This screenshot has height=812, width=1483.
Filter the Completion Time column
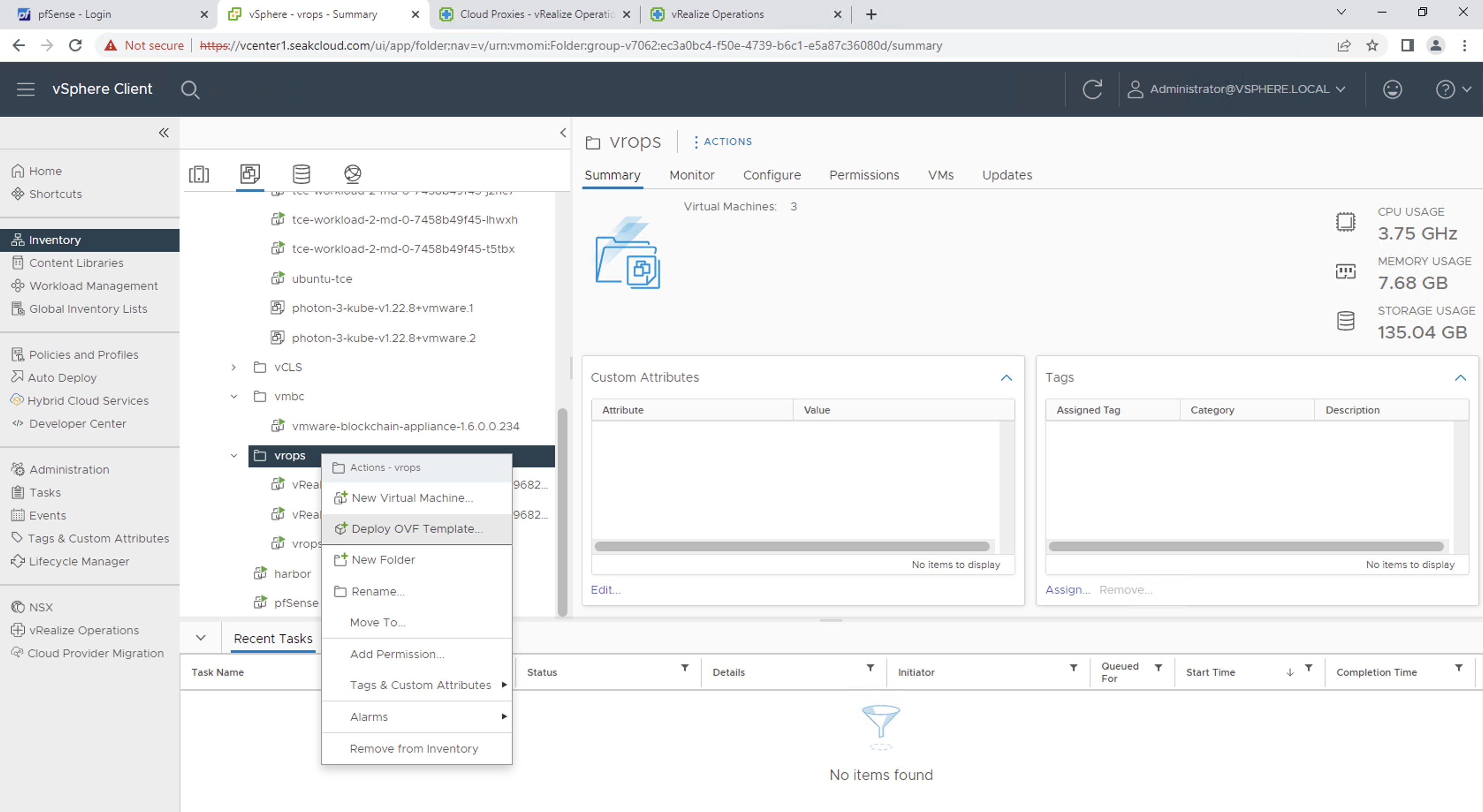pyautogui.click(x=1458, y=668)
